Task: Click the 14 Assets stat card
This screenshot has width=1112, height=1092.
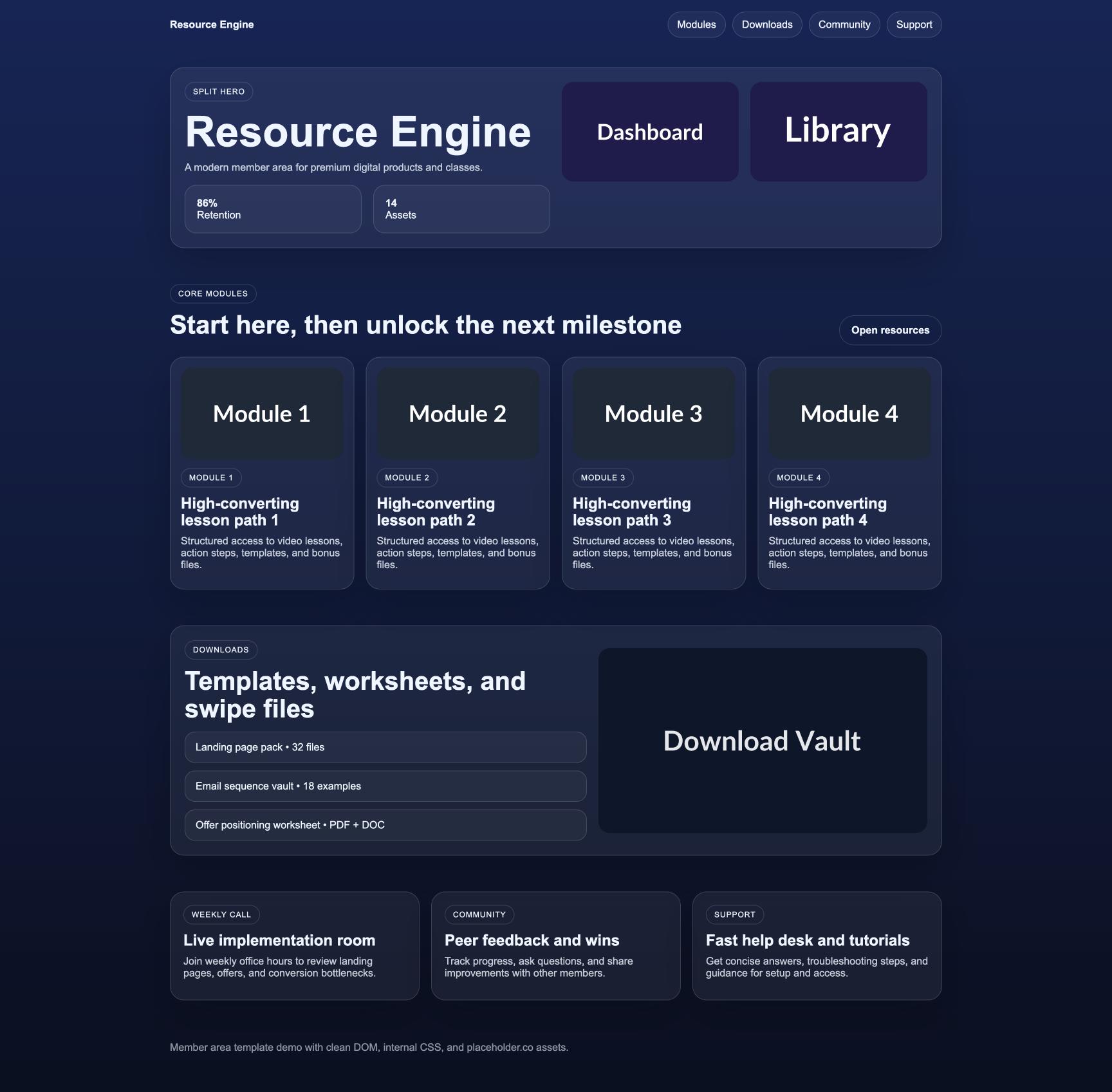Action: 461,208
